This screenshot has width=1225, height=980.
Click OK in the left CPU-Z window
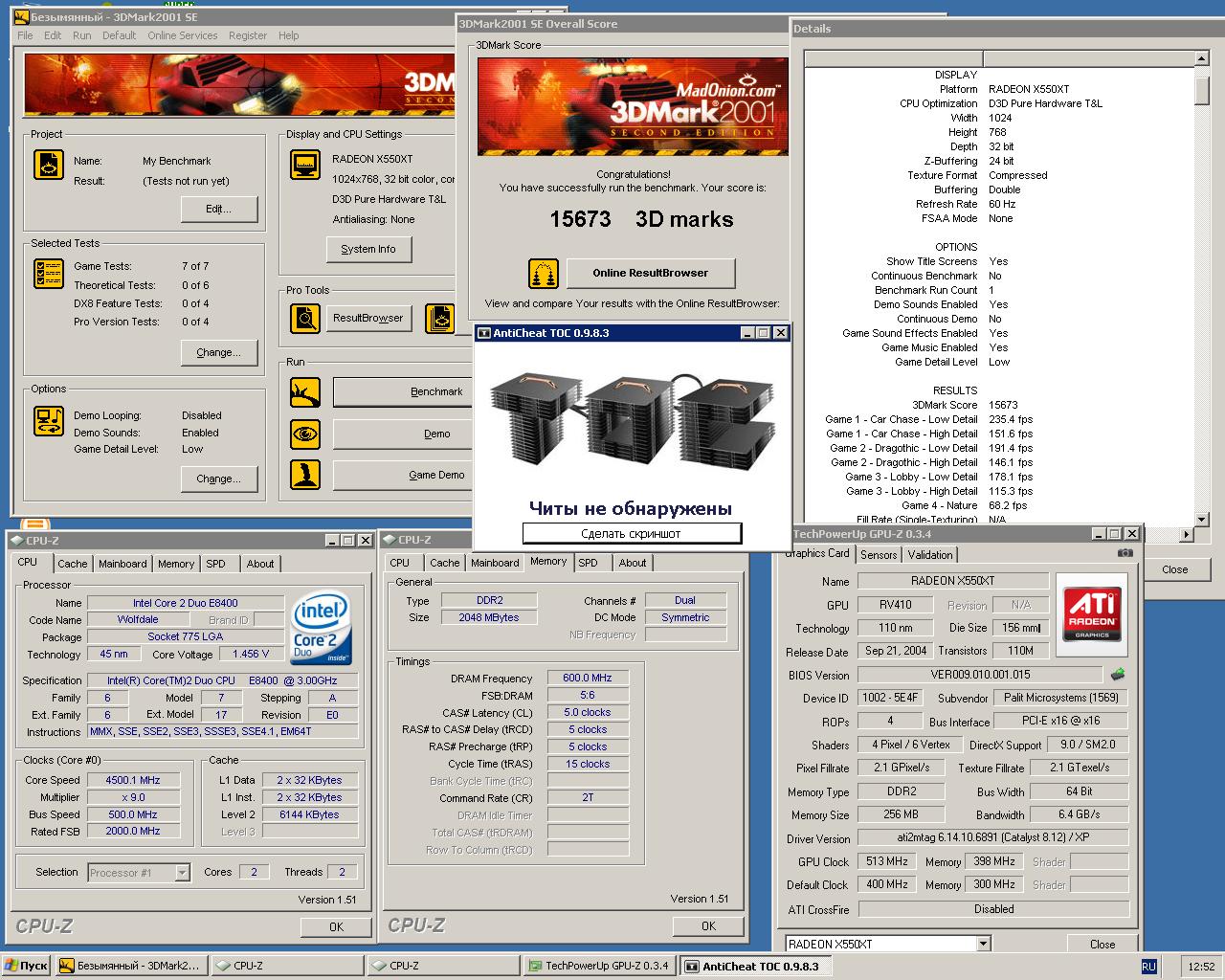point(336,926)
